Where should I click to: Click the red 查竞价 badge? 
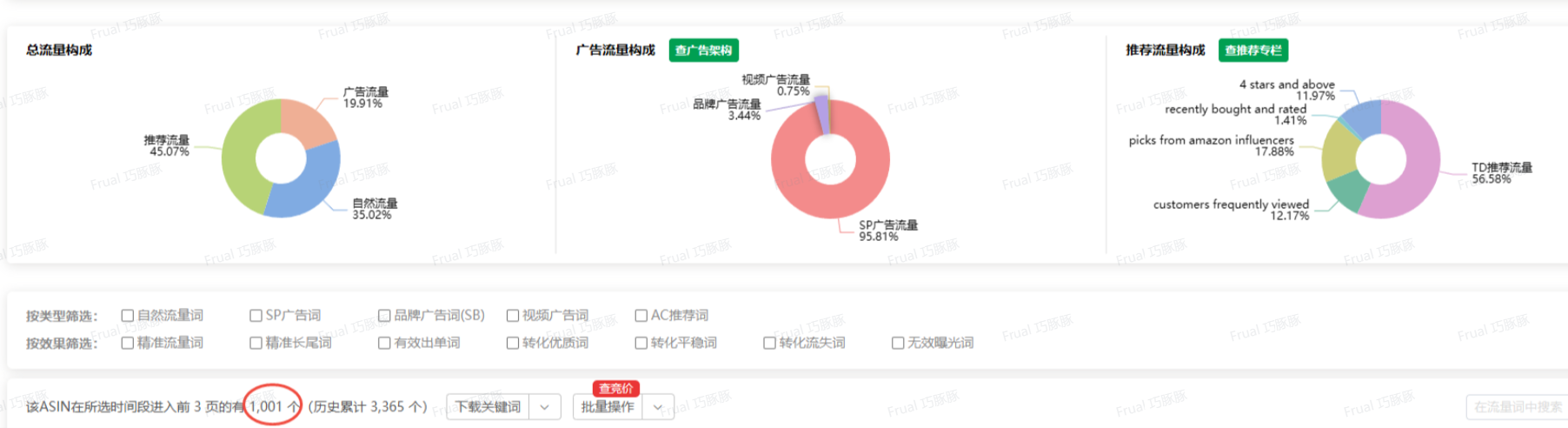[616, 389]
